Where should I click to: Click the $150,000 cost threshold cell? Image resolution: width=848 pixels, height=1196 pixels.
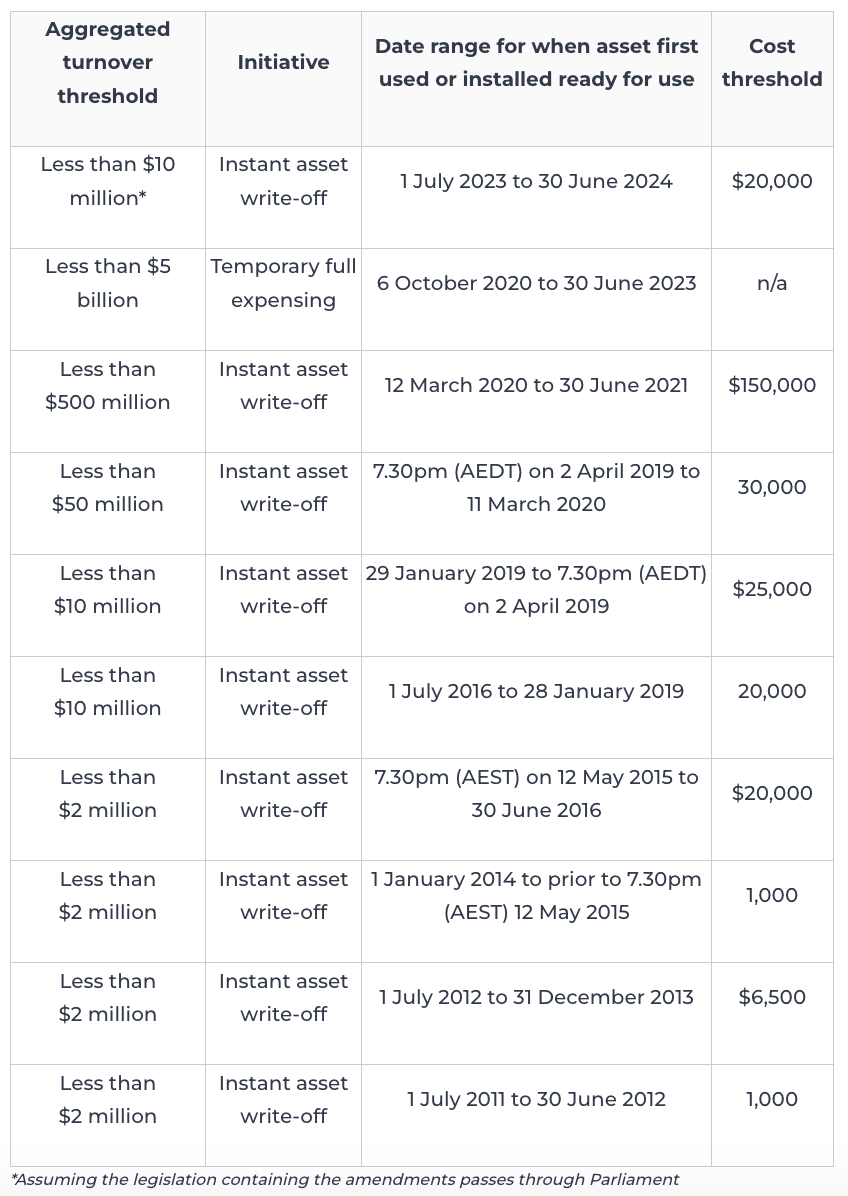772,385
